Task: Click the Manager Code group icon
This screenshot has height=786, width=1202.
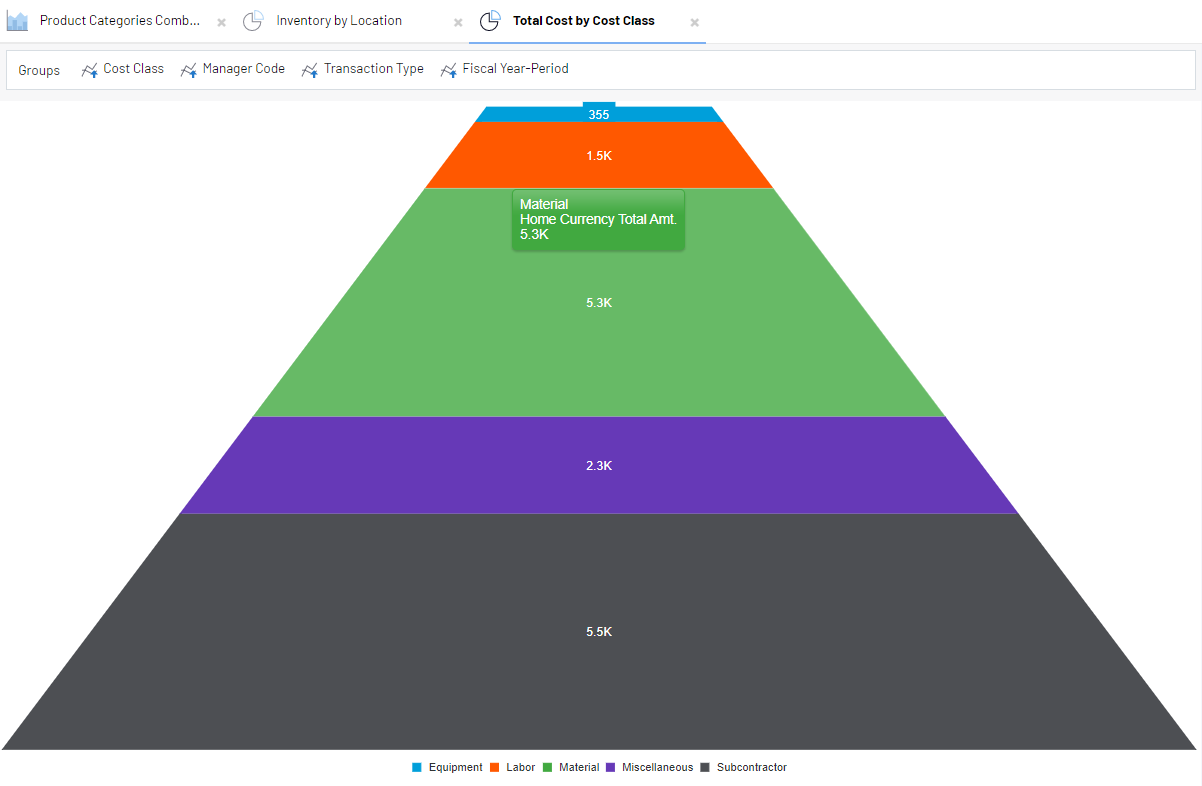Action: (189, 70)
